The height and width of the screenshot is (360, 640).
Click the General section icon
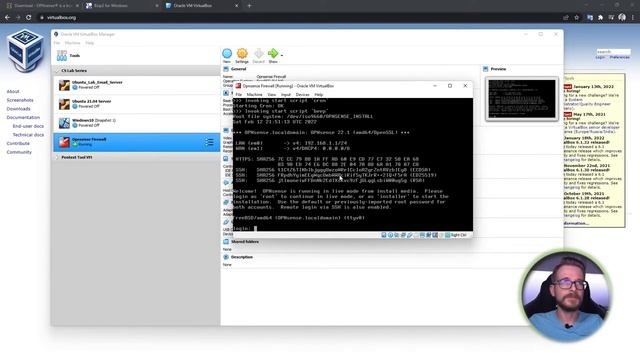click(x=226, y=69)
